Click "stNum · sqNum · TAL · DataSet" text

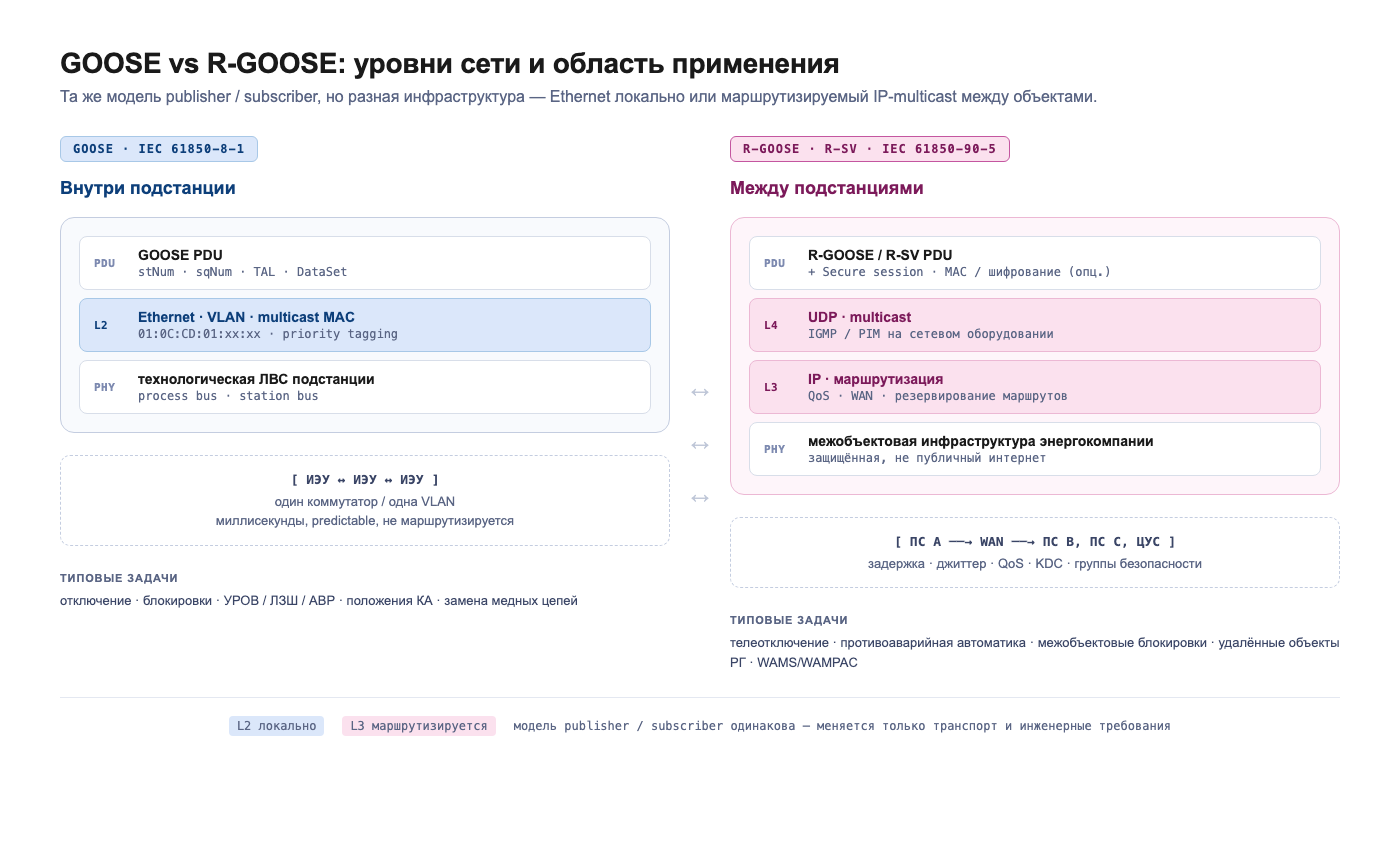[243, 272]
